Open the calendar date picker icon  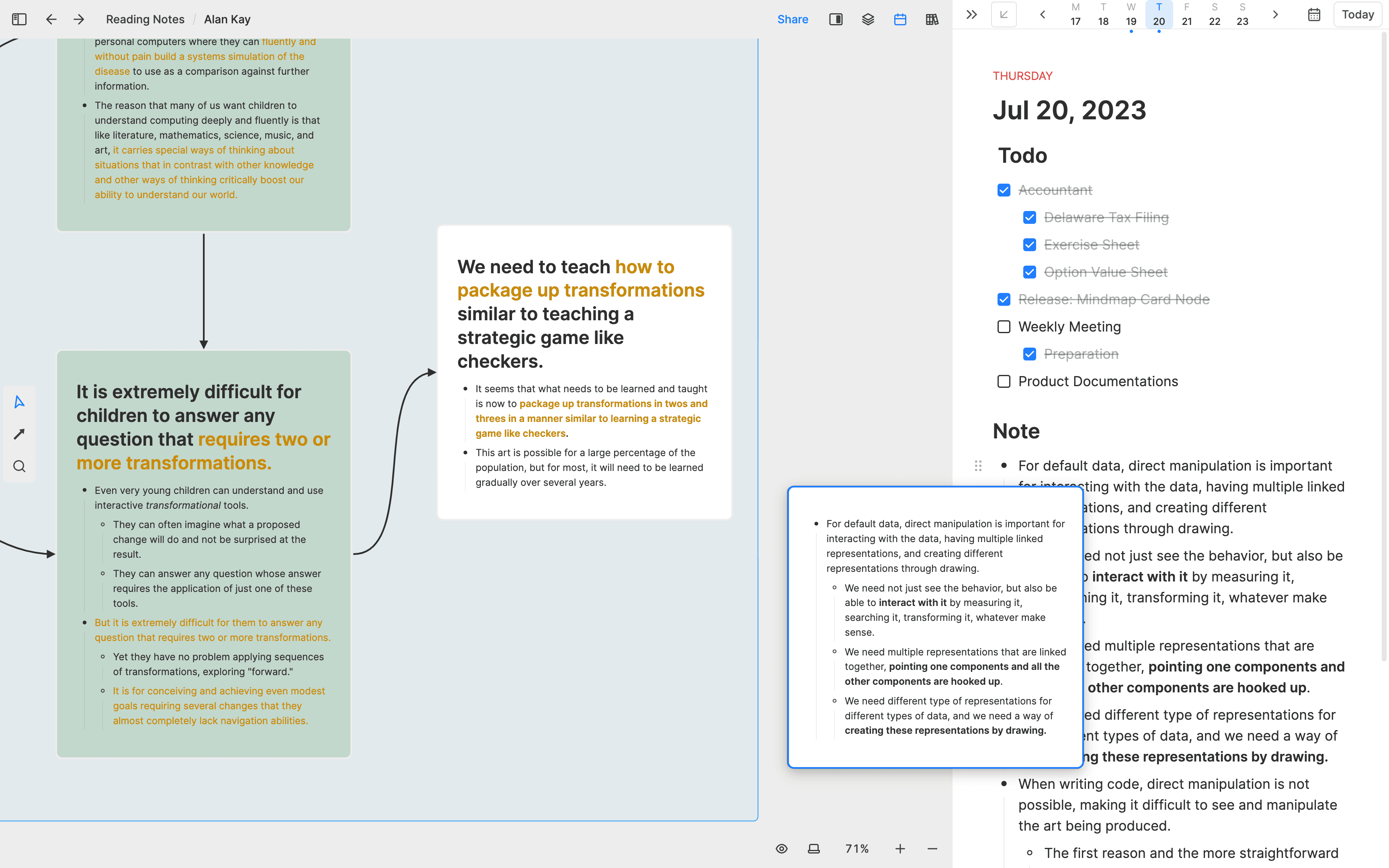point(1314,14)
